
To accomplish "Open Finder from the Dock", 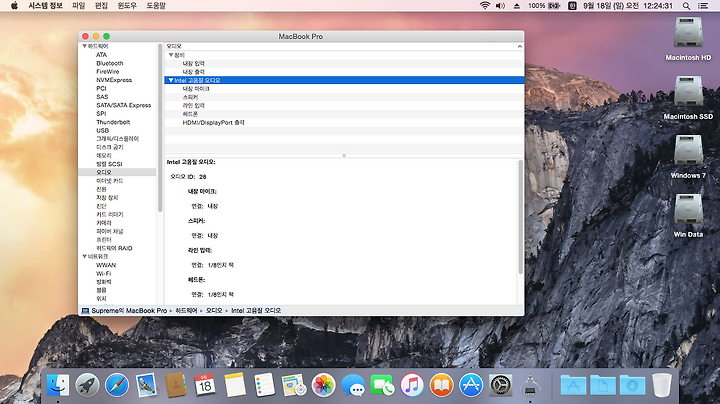I will (x=58, y=385).
